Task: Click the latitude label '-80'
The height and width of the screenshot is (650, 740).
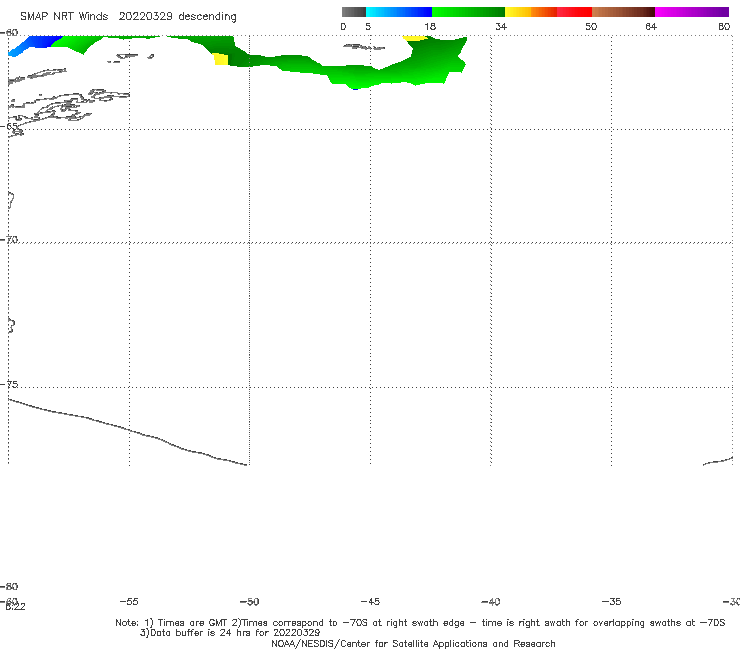Action: 9,586
